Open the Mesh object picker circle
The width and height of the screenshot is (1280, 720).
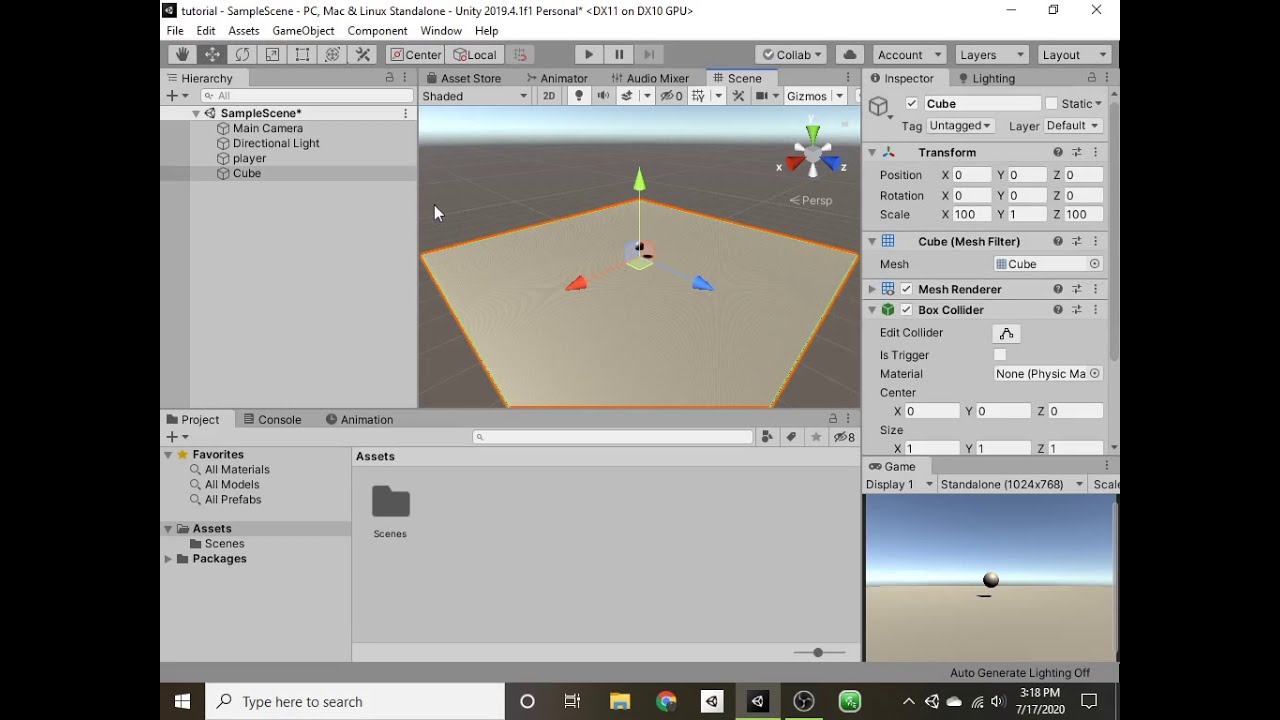coord(1094,264)
